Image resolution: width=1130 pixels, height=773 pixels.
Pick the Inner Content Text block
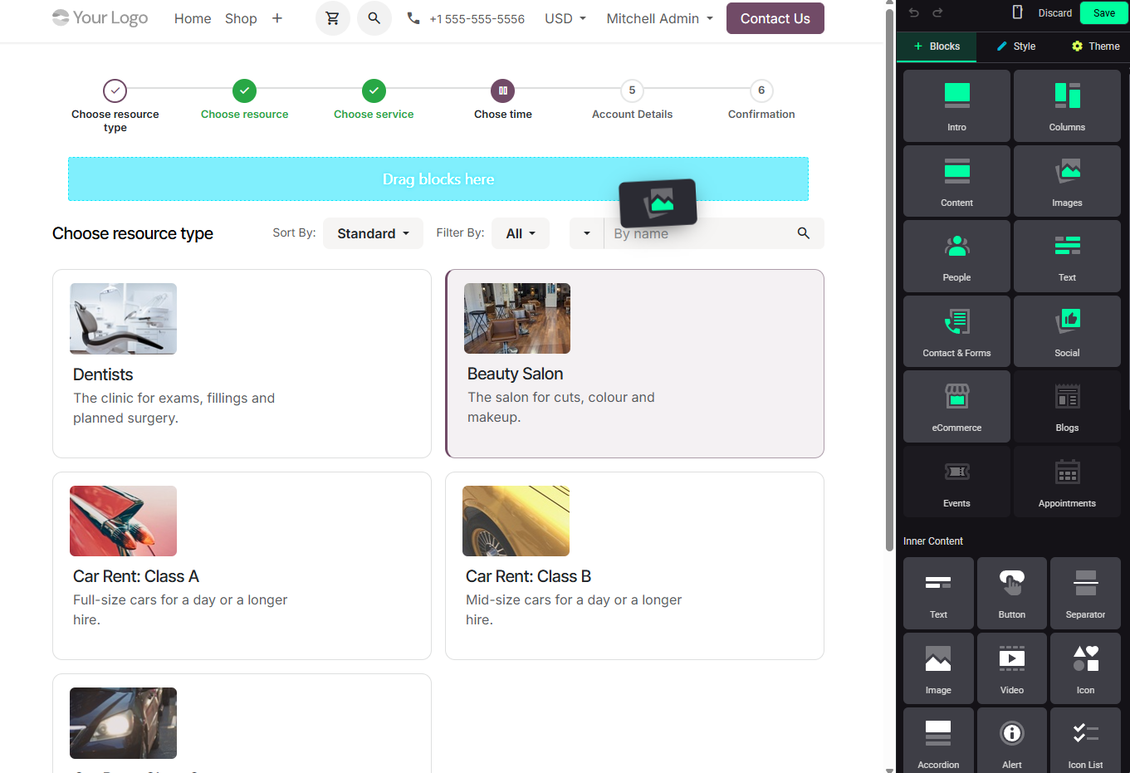coord(938,593)
